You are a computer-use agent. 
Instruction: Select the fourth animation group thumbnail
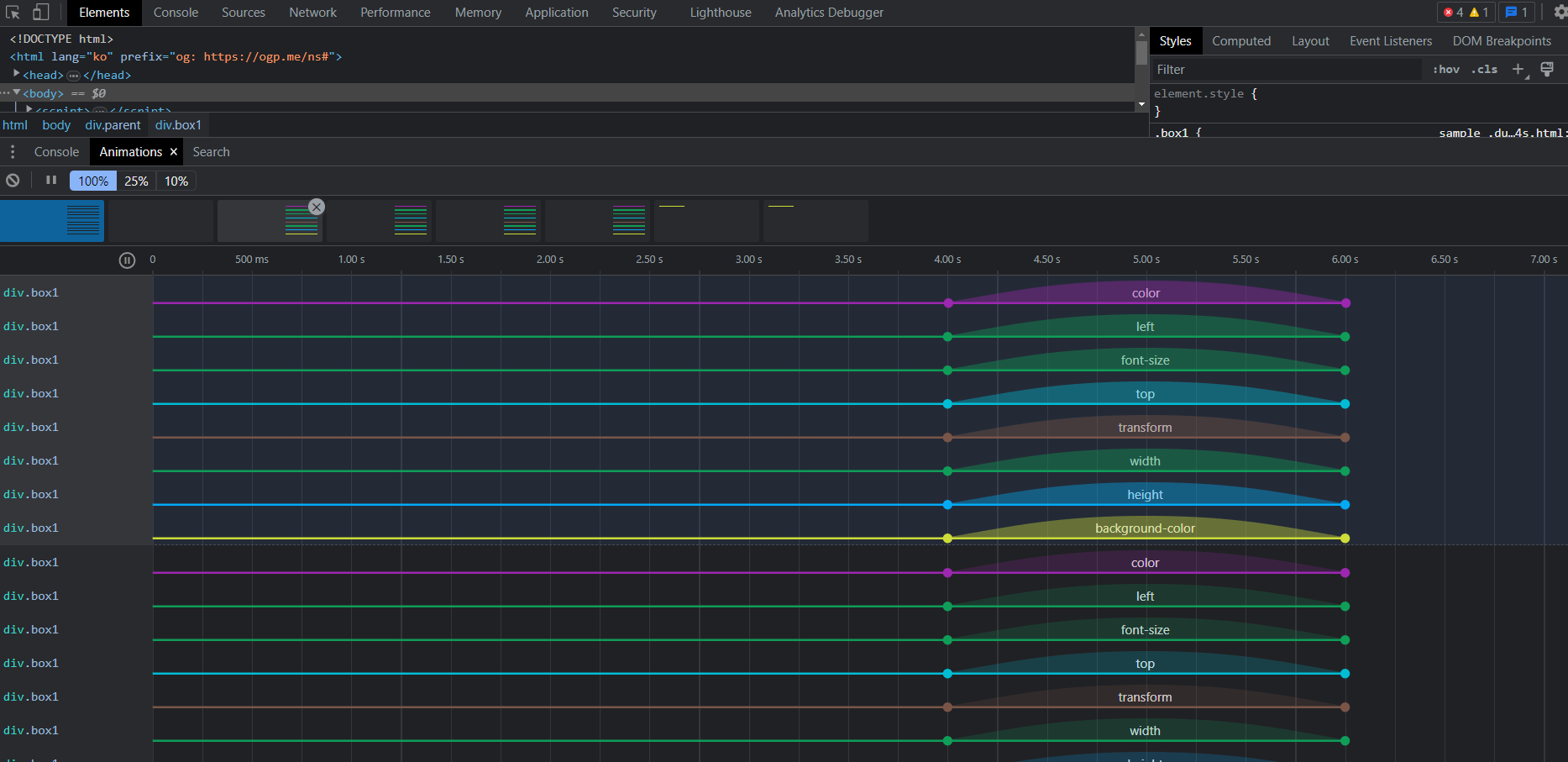pyautogui.click(x=379, y=221)
